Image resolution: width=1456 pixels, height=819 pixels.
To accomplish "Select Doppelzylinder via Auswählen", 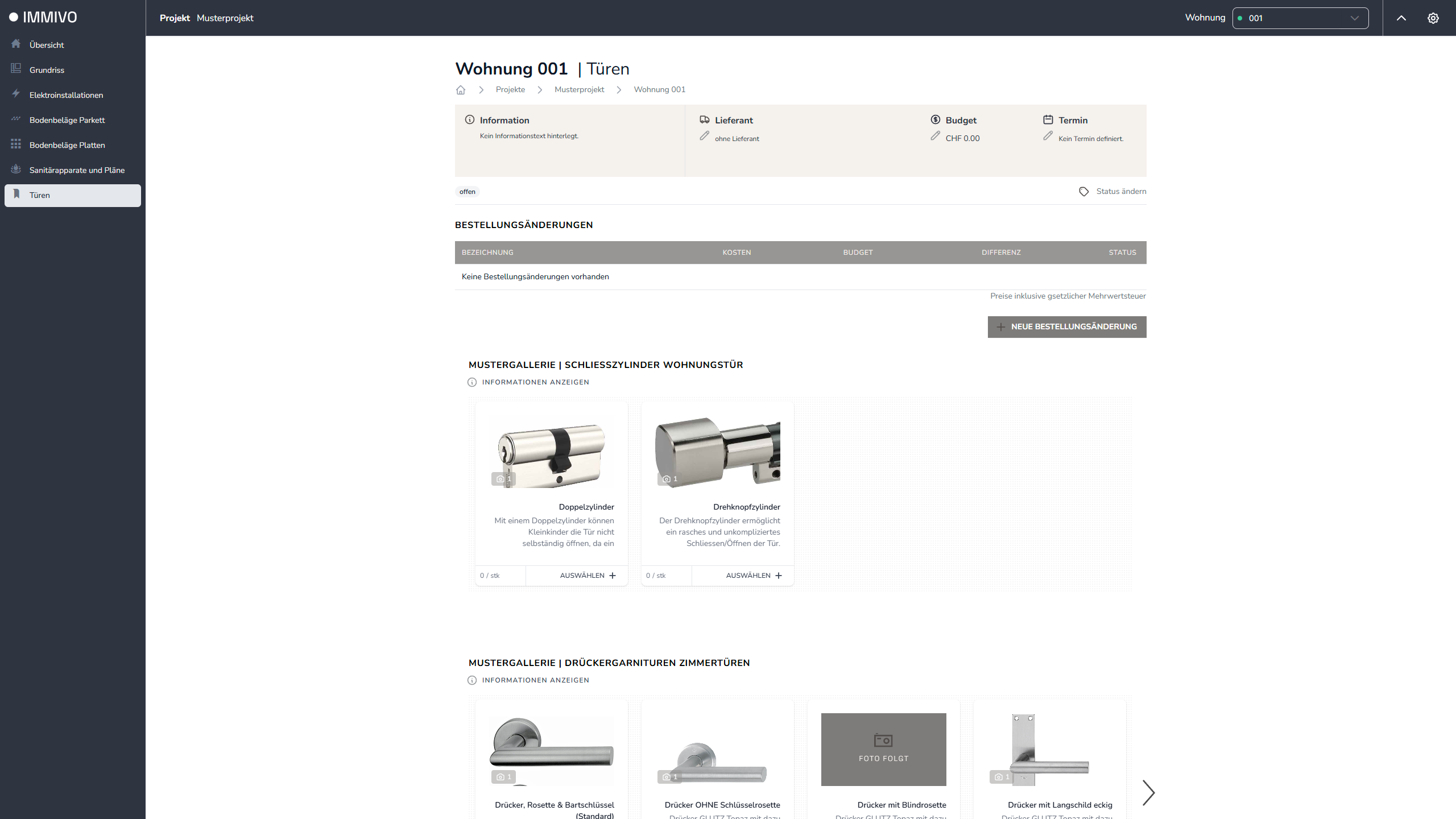I will coord(588,576).
